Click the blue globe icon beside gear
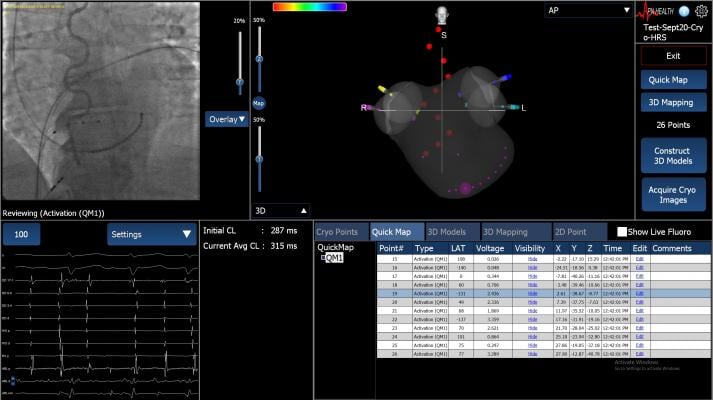Screen dimensions: 713x400 (x=683, y=11)
